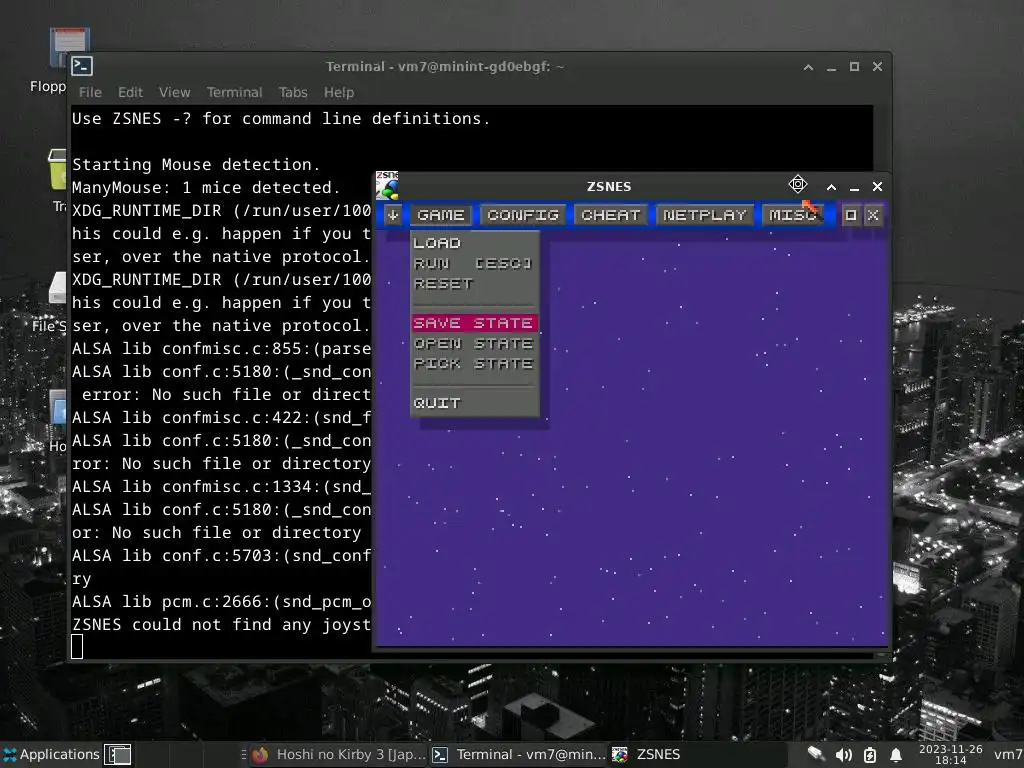Viewport: 1024px width, 768px height.
Task: Click the vm7 user label on panel
Action: [x=1008, y=755]
